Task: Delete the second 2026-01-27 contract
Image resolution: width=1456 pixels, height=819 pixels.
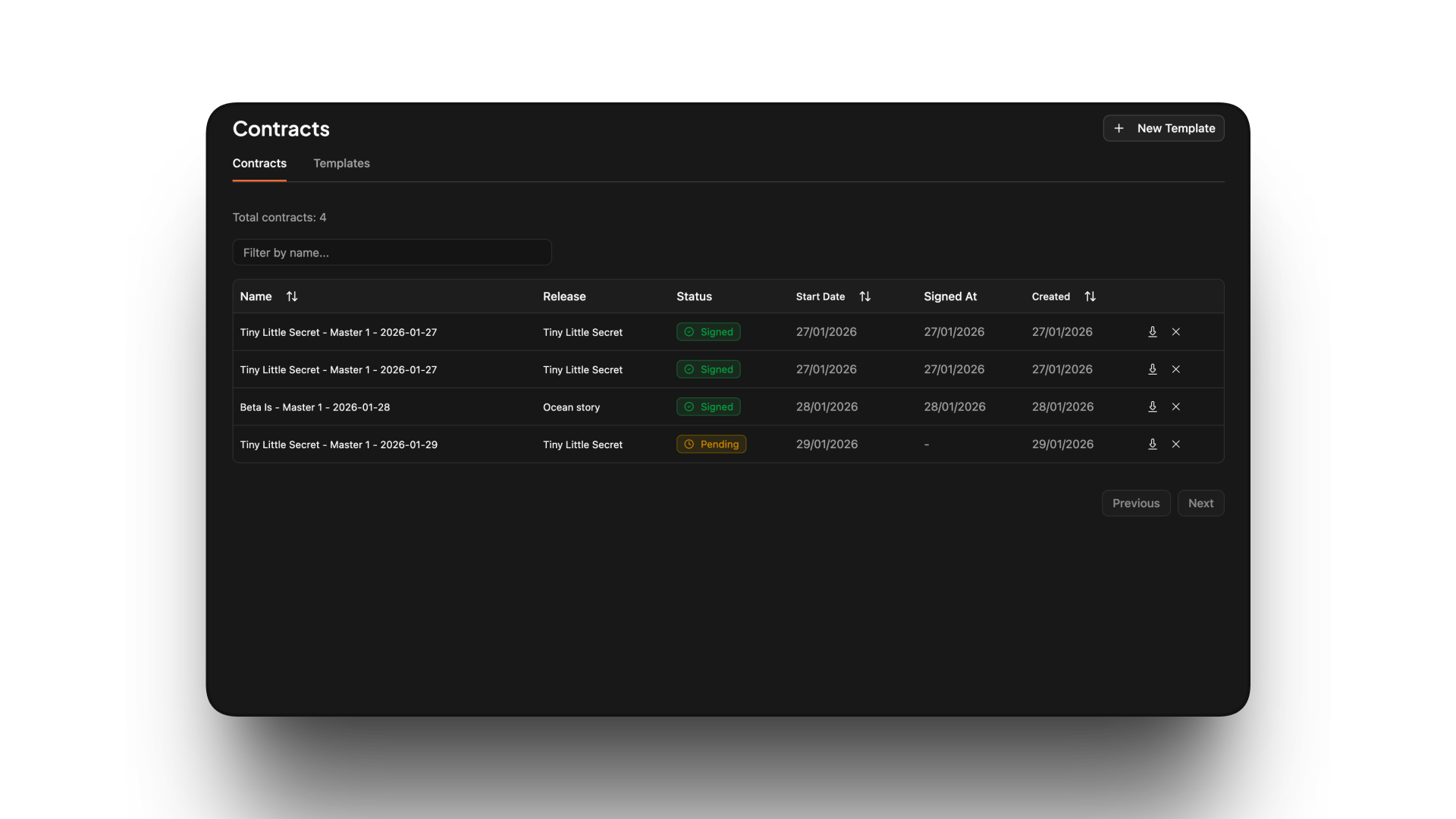Action: pyautogui.click(x=1175, y=369)
